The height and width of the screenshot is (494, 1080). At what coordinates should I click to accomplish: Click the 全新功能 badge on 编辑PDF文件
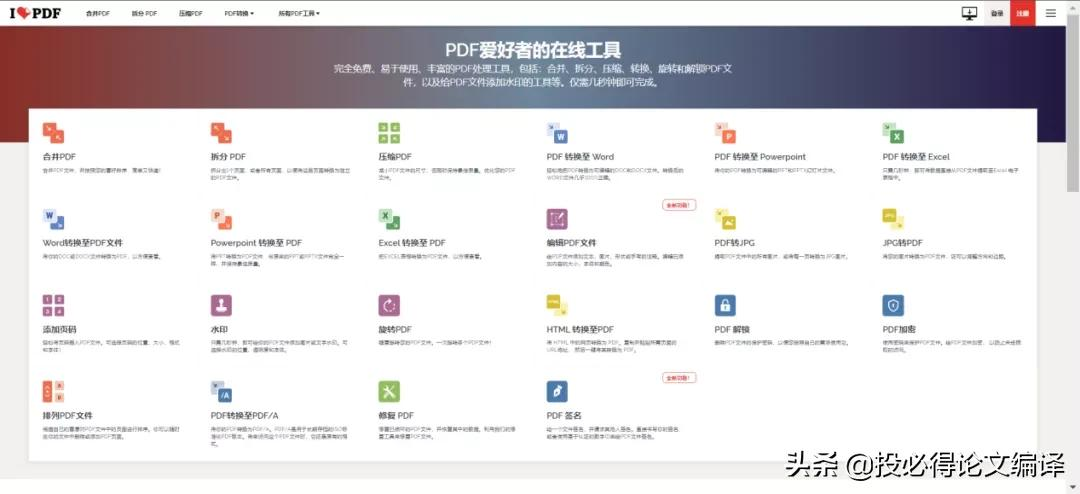(679, 205)
